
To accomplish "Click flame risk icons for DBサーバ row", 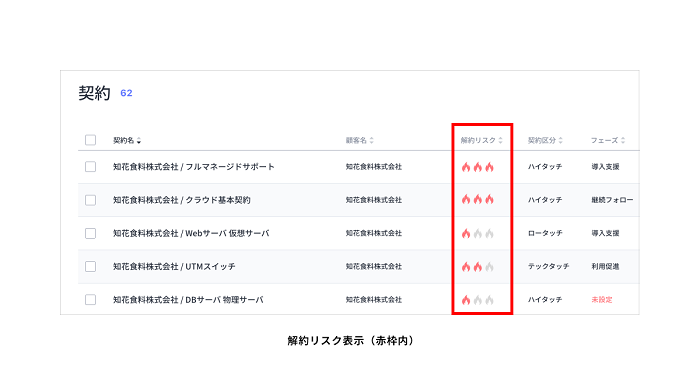I will [478, 300].
